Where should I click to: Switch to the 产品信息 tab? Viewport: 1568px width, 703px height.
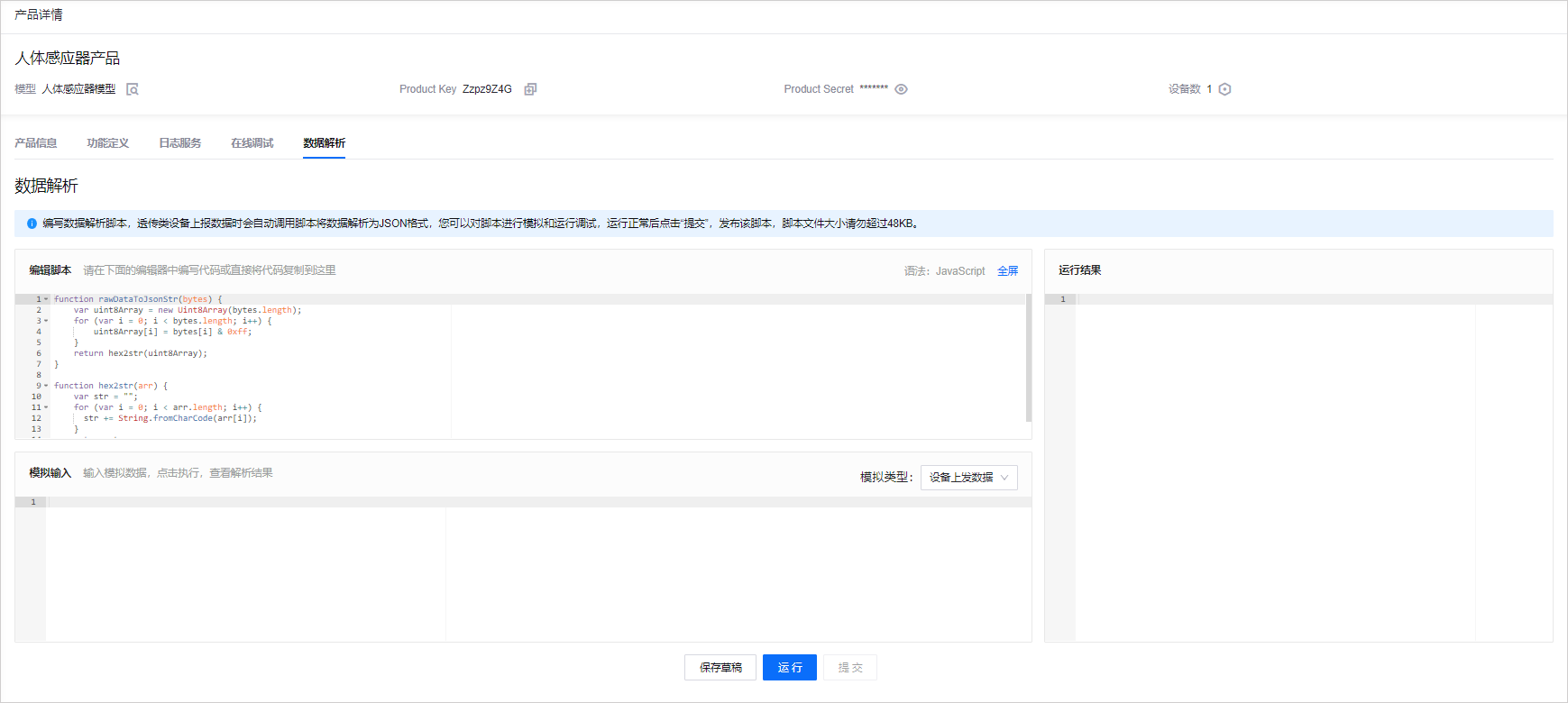36,143
